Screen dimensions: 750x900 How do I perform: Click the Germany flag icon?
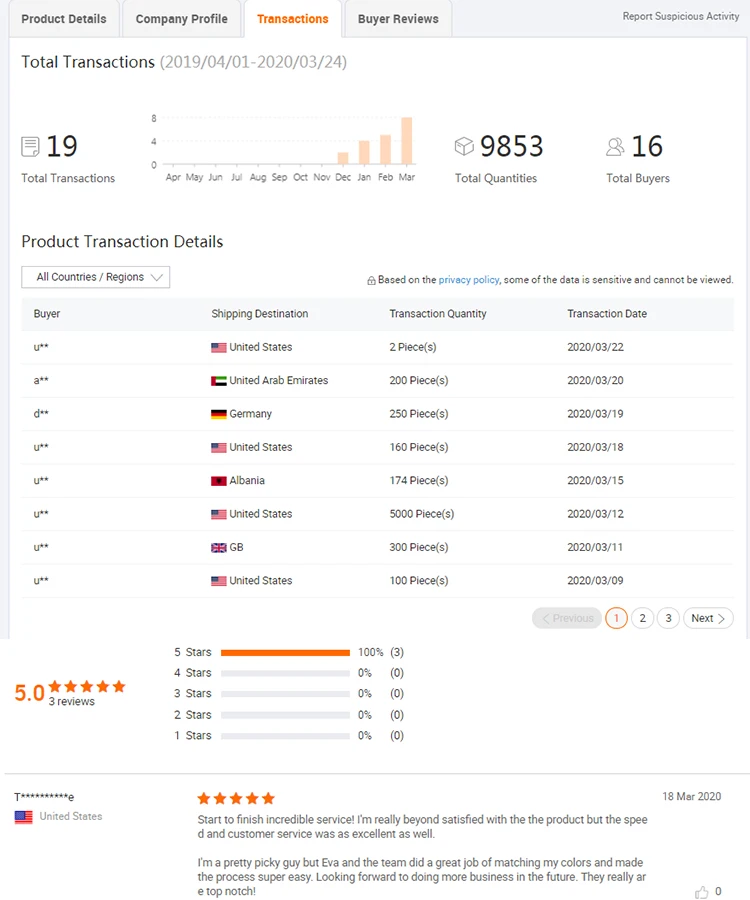pos(219,414)
